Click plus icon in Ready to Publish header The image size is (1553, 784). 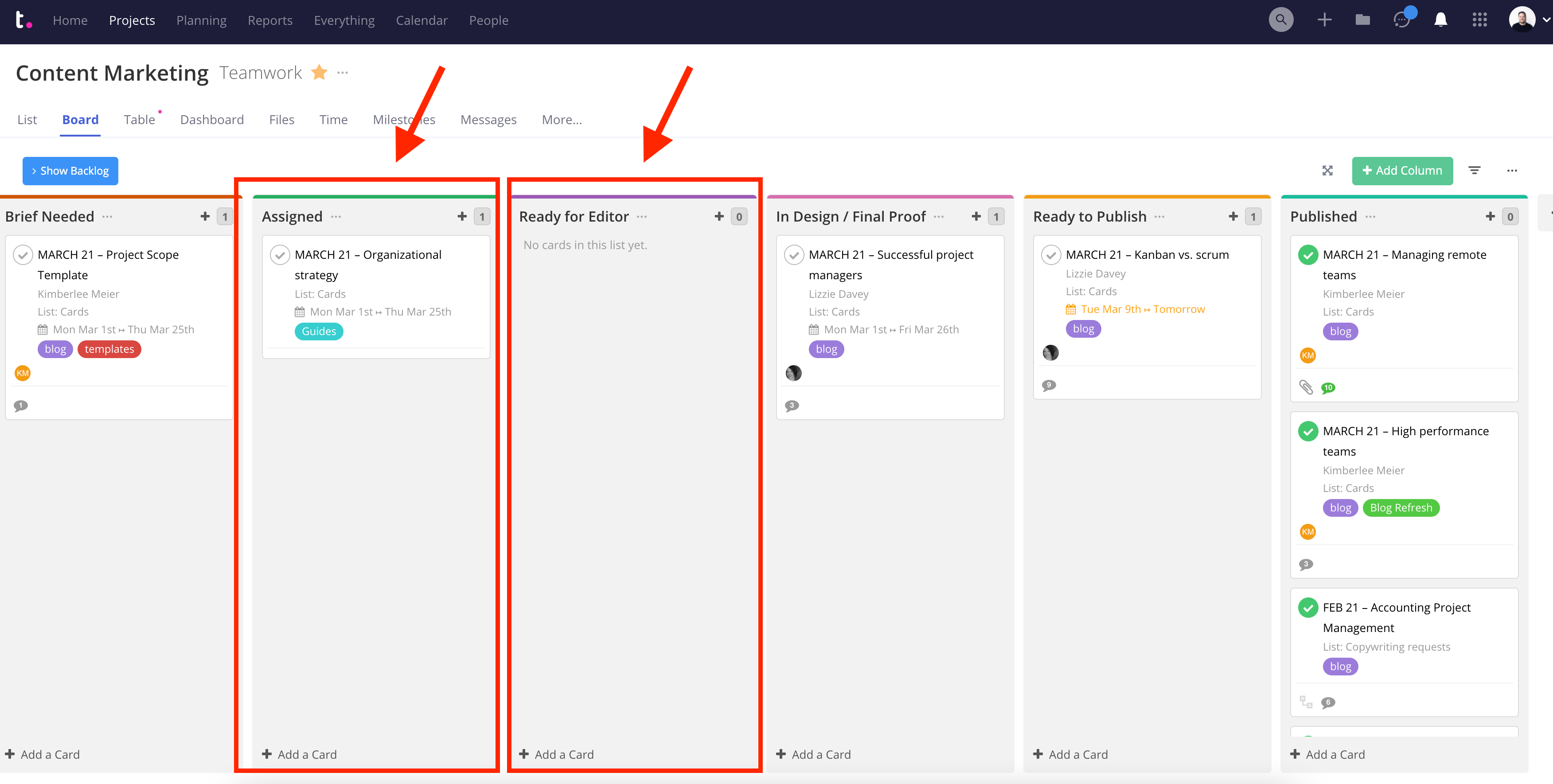point(1233,216)
